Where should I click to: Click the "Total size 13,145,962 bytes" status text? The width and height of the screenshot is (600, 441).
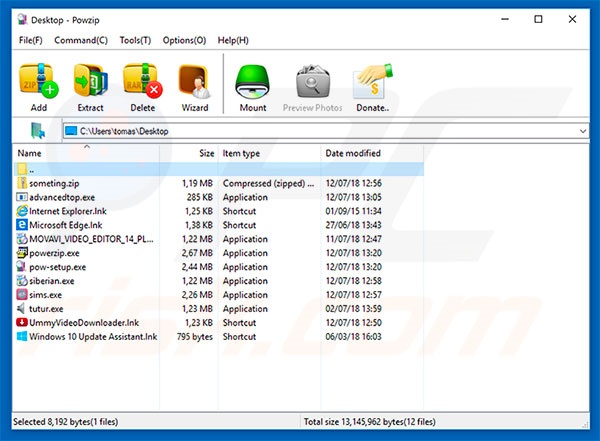[x=370, y=421]
